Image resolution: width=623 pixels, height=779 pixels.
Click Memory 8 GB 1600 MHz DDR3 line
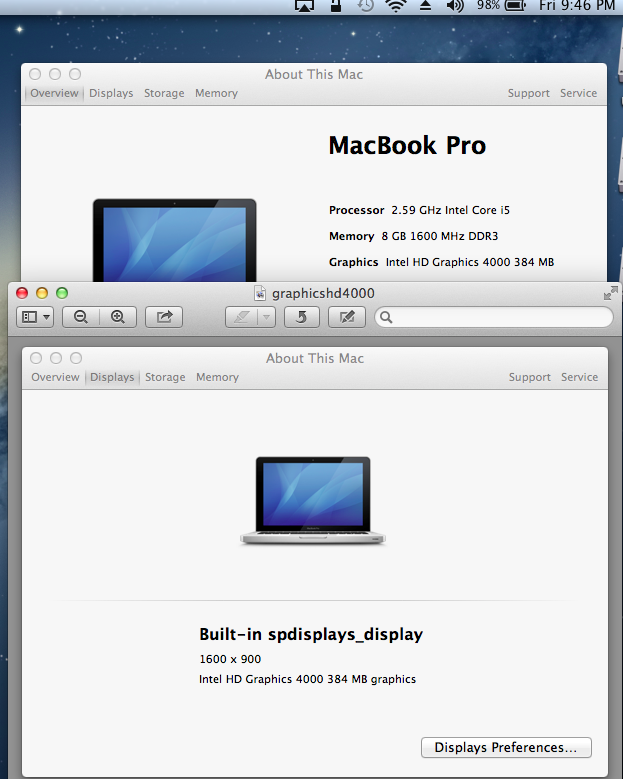pos(413,236)
